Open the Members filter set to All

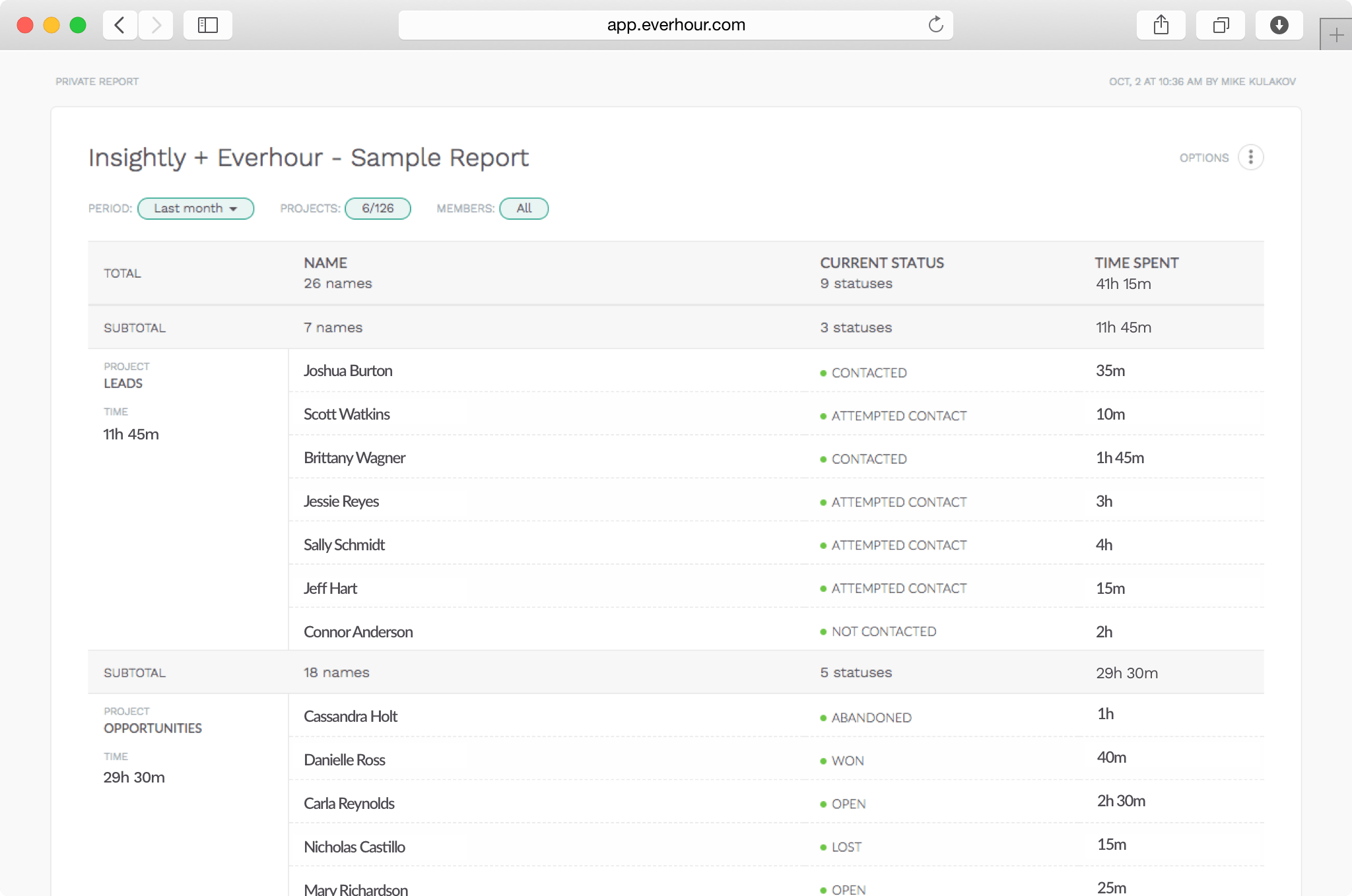[x=524, y=208]
